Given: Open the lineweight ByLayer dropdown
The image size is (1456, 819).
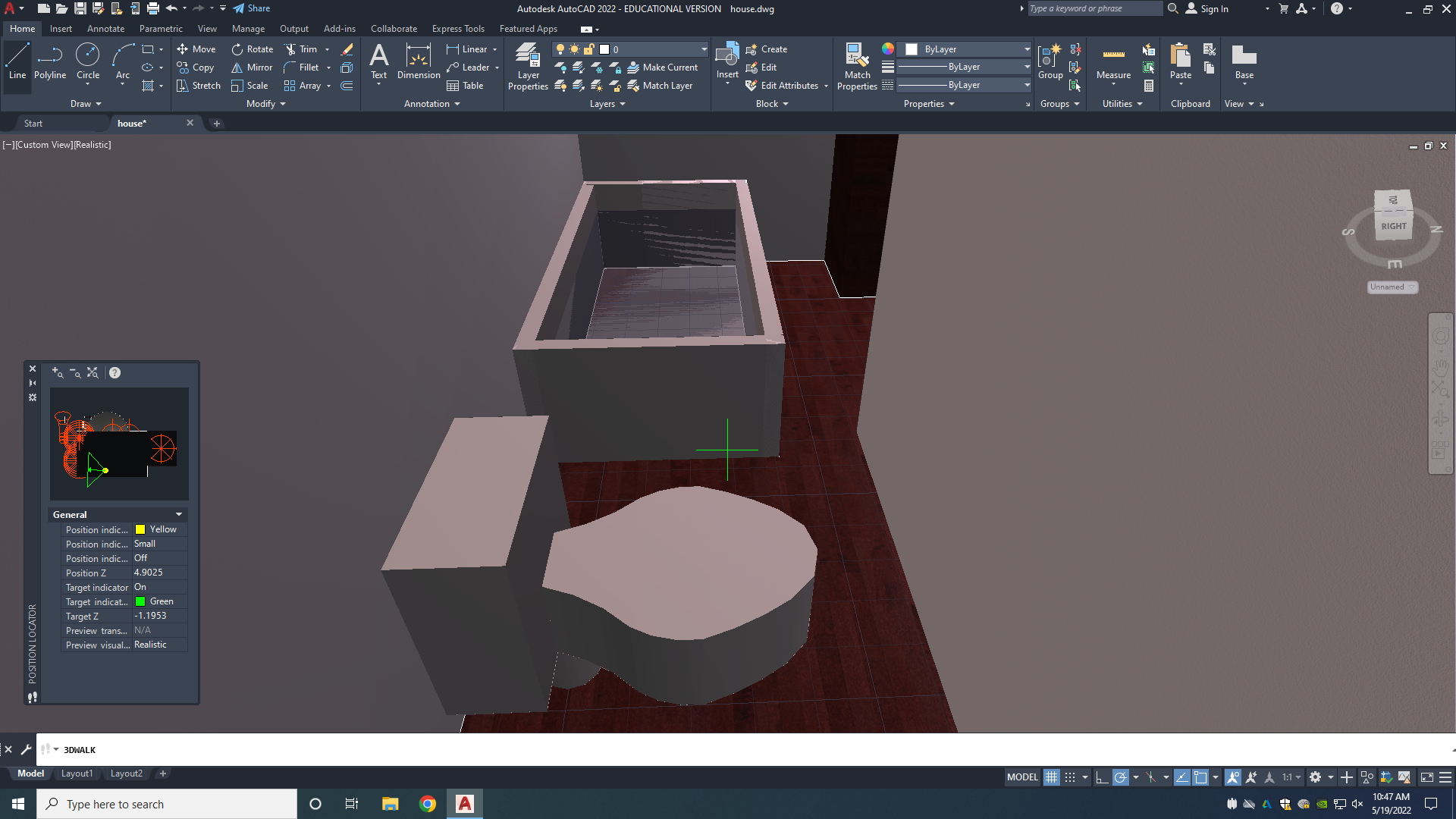Looking at the screenshot, I should [x=964, y=67].
